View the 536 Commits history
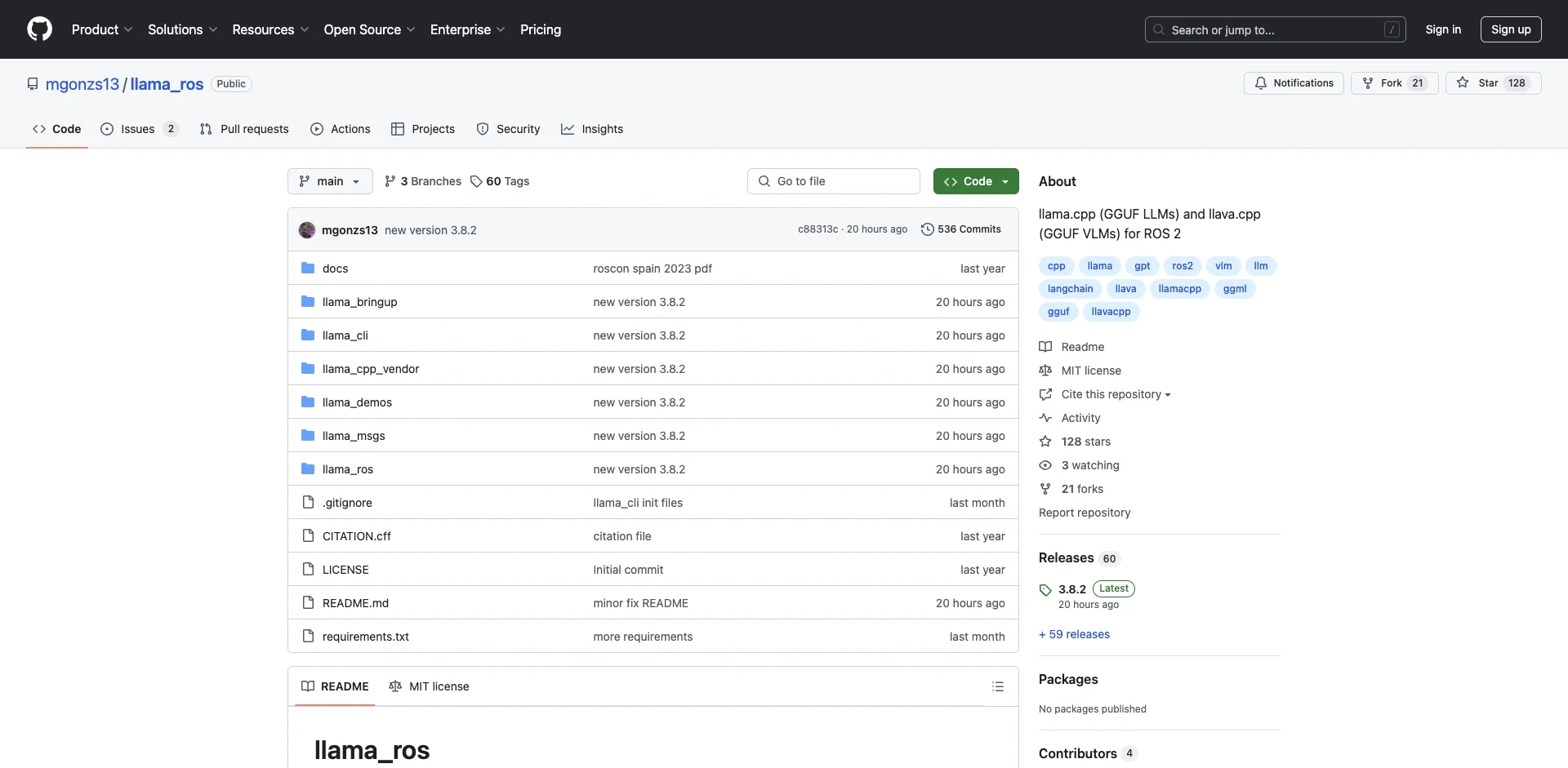The image size is (1568, 768). tap(961, 229)
